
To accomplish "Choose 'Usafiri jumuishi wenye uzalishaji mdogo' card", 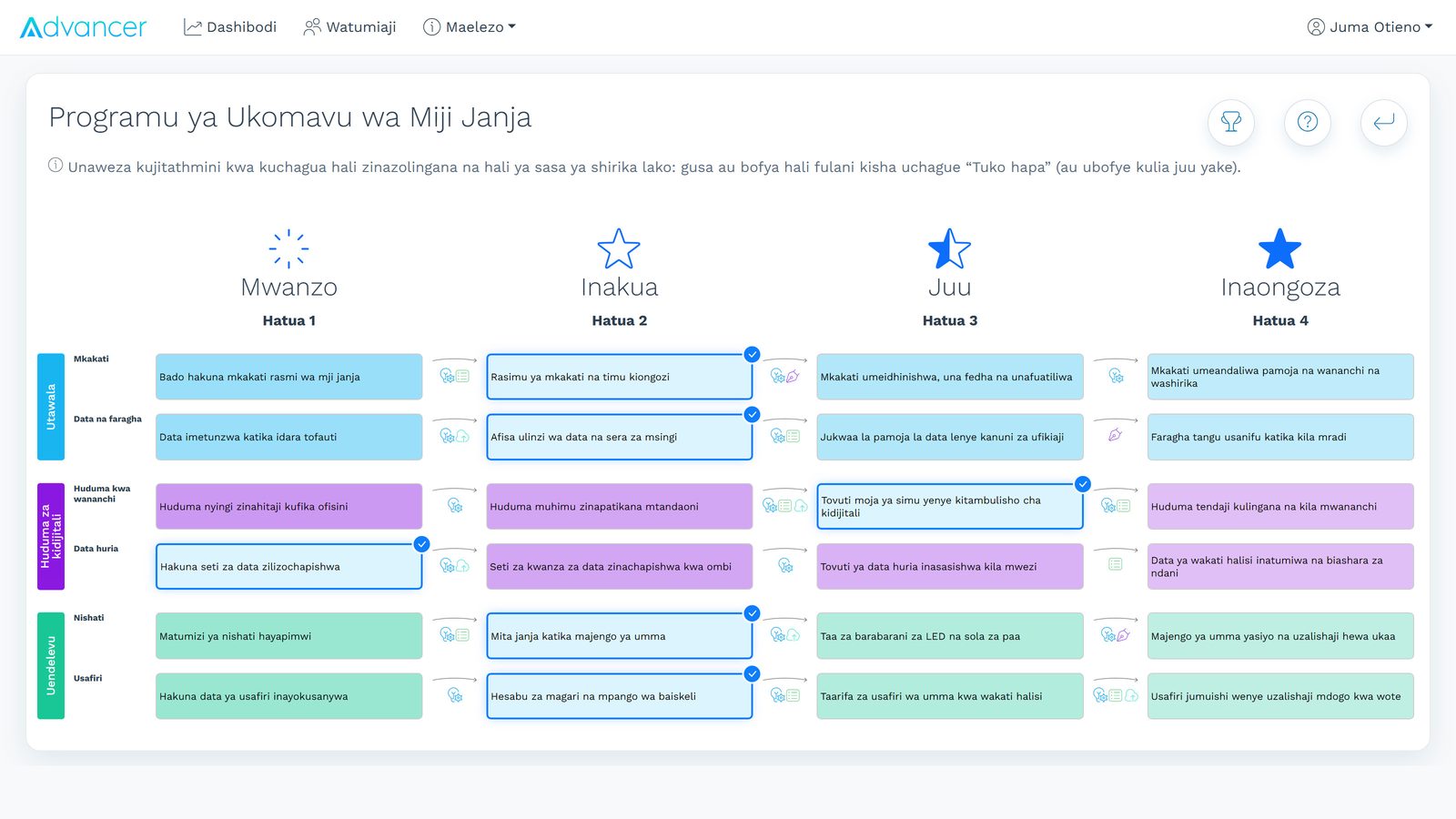I will click(x=1280, y=696).
